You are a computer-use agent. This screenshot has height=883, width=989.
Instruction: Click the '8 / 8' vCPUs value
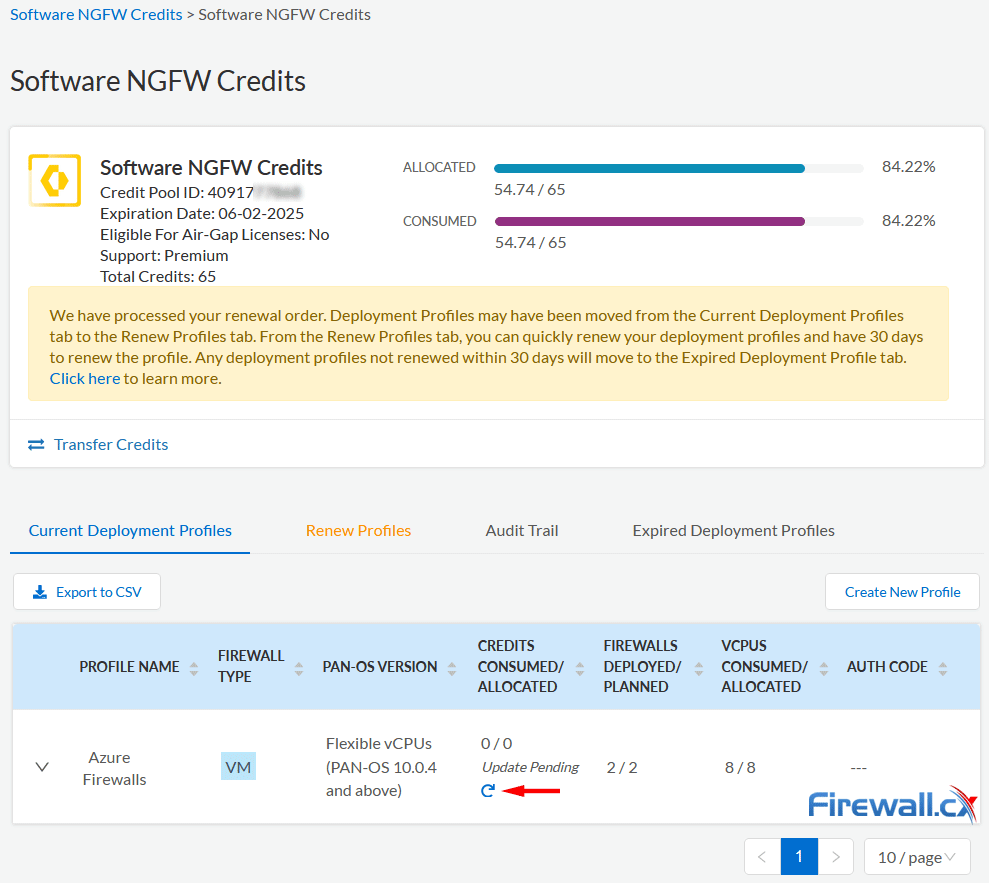click(x=740, y=768)
